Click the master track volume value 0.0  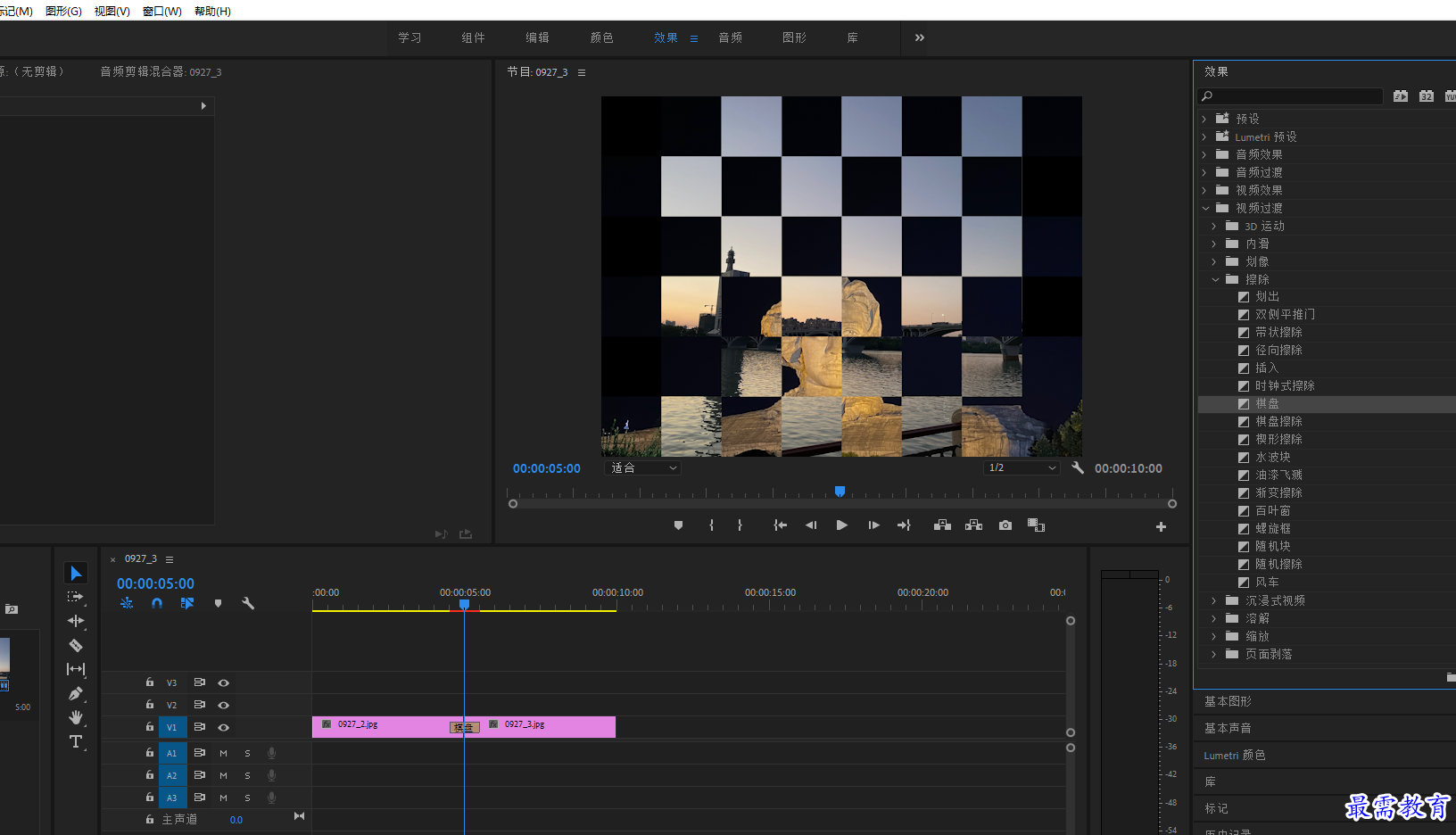(x=236, y=820)
